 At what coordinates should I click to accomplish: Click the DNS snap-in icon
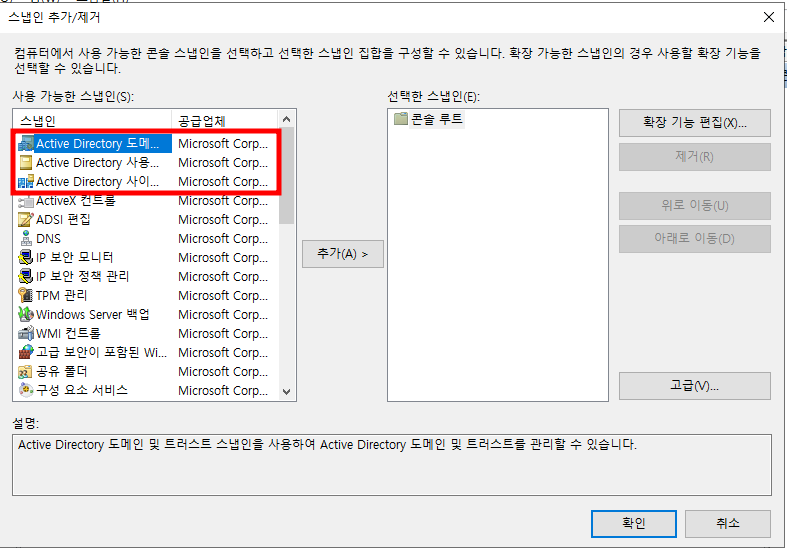(26, 238)
